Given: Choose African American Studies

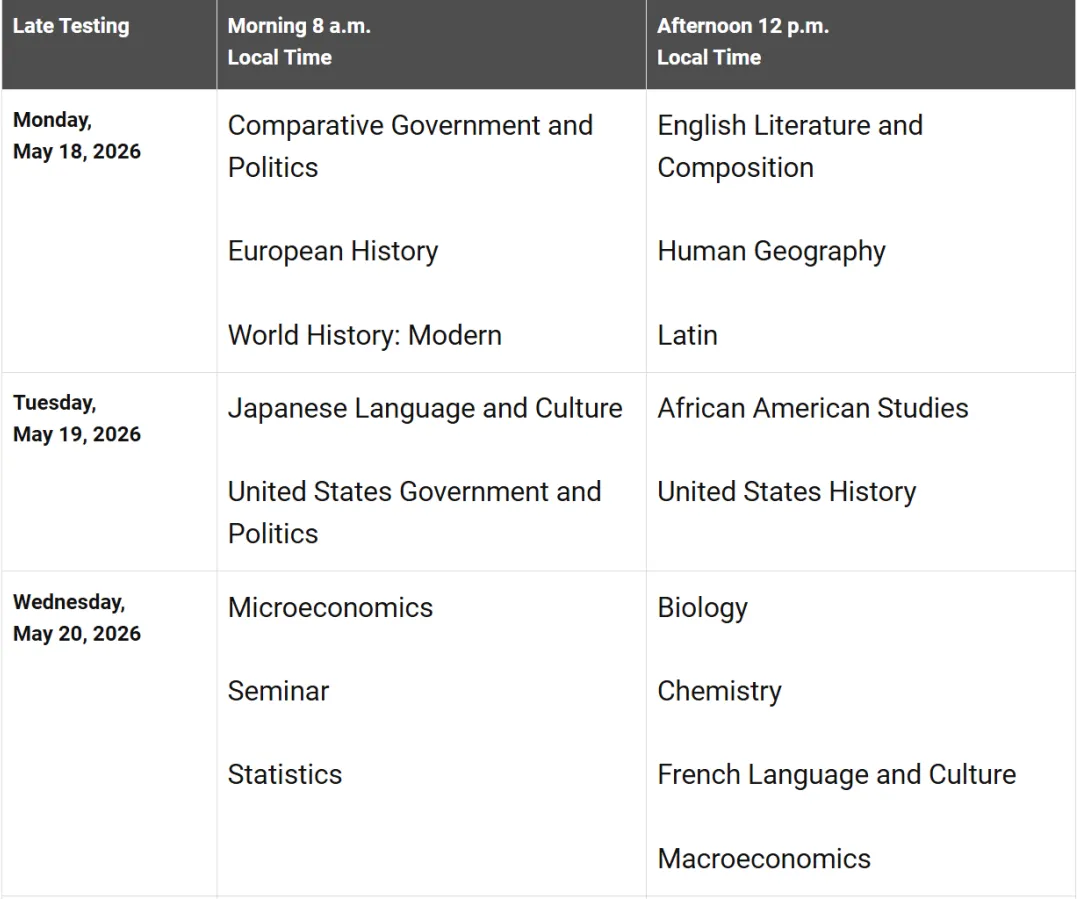Looking at the screenshot, I should tap(813, 408).
